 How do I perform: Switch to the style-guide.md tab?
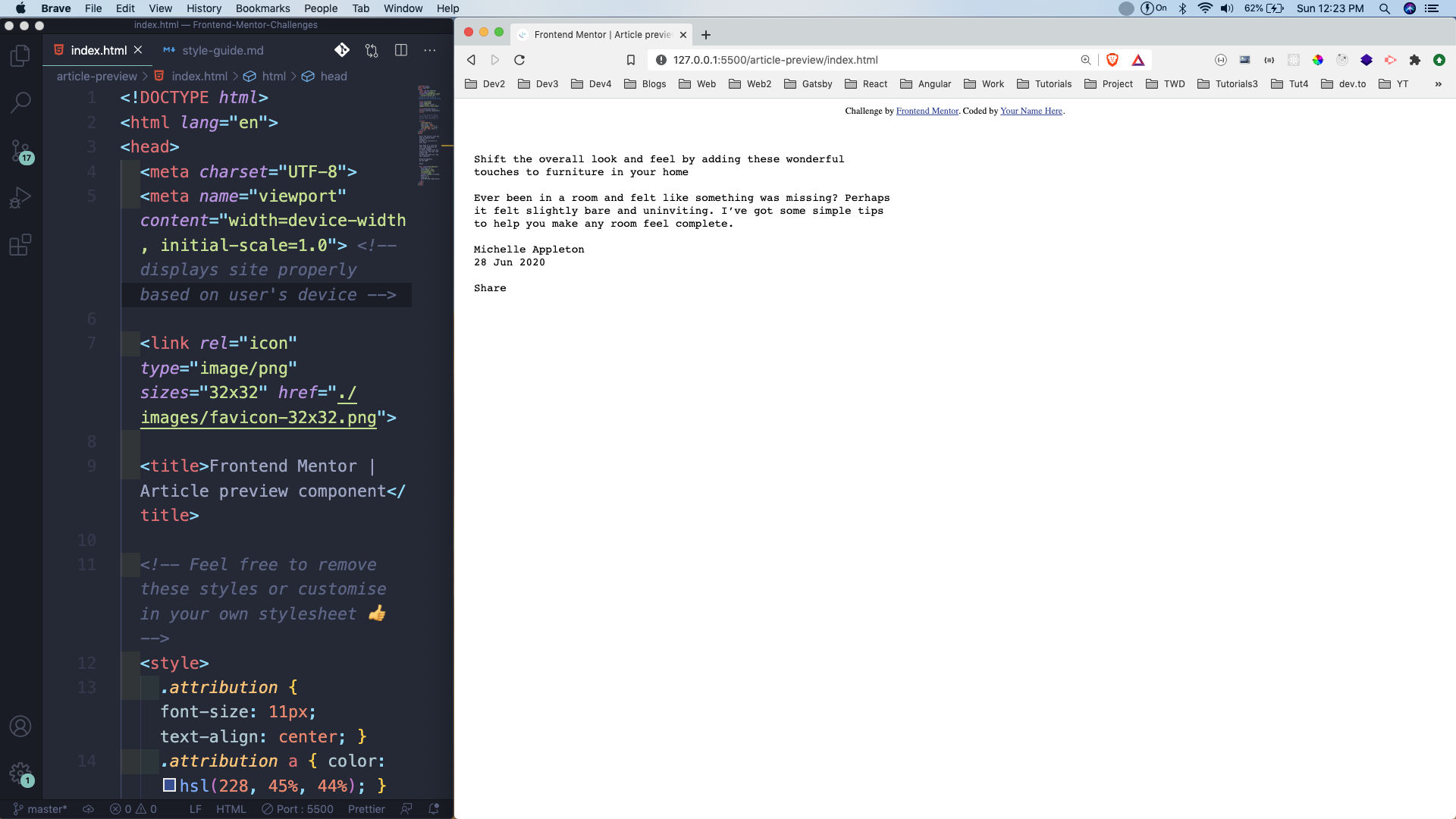pos(214,50)
